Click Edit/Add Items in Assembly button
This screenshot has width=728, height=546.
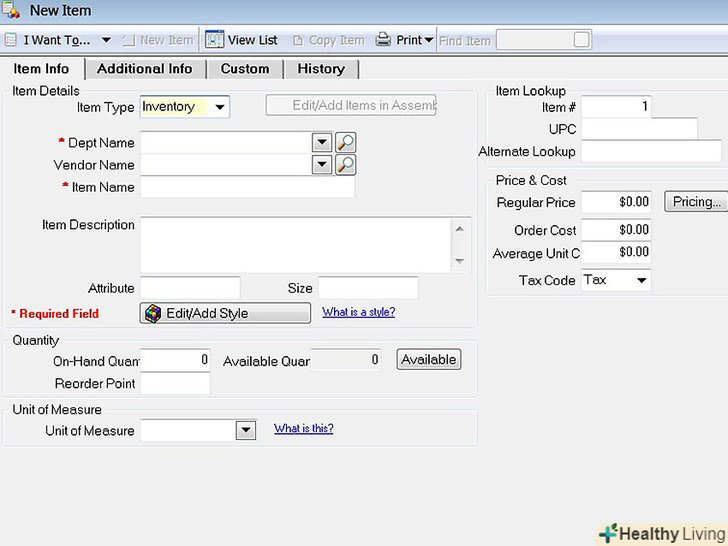pos(351,105)
